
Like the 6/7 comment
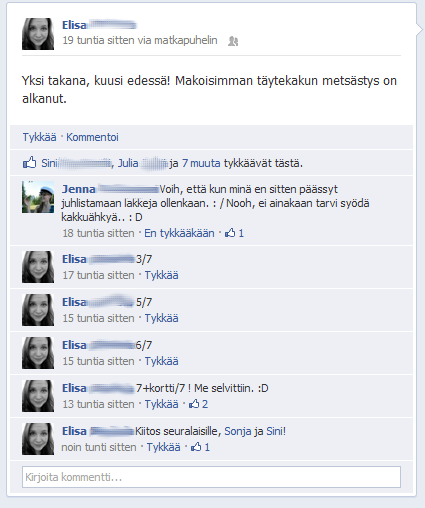pyautogui.click(x=161, y=361)
